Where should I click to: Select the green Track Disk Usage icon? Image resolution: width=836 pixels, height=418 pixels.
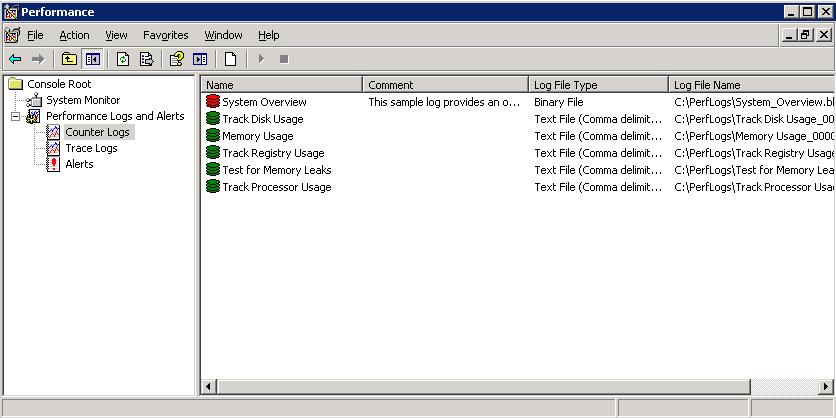coord(213,119)
